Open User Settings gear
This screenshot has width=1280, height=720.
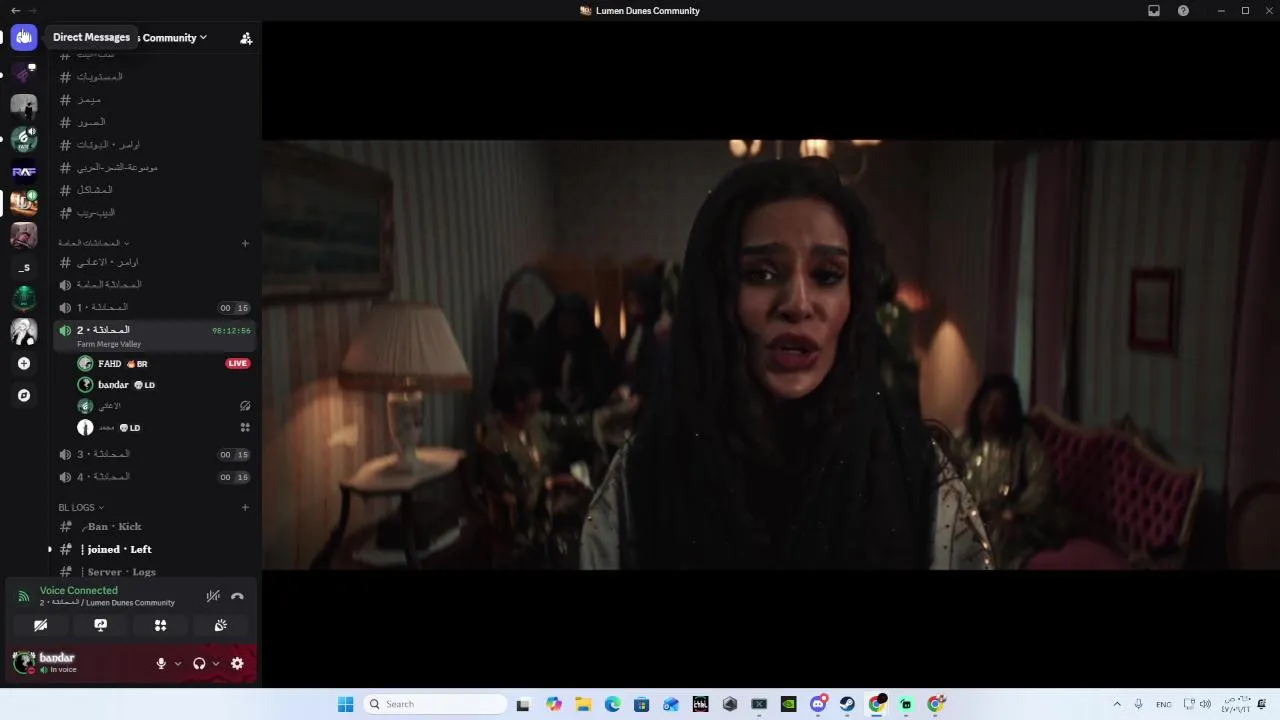tap(237, 663)
